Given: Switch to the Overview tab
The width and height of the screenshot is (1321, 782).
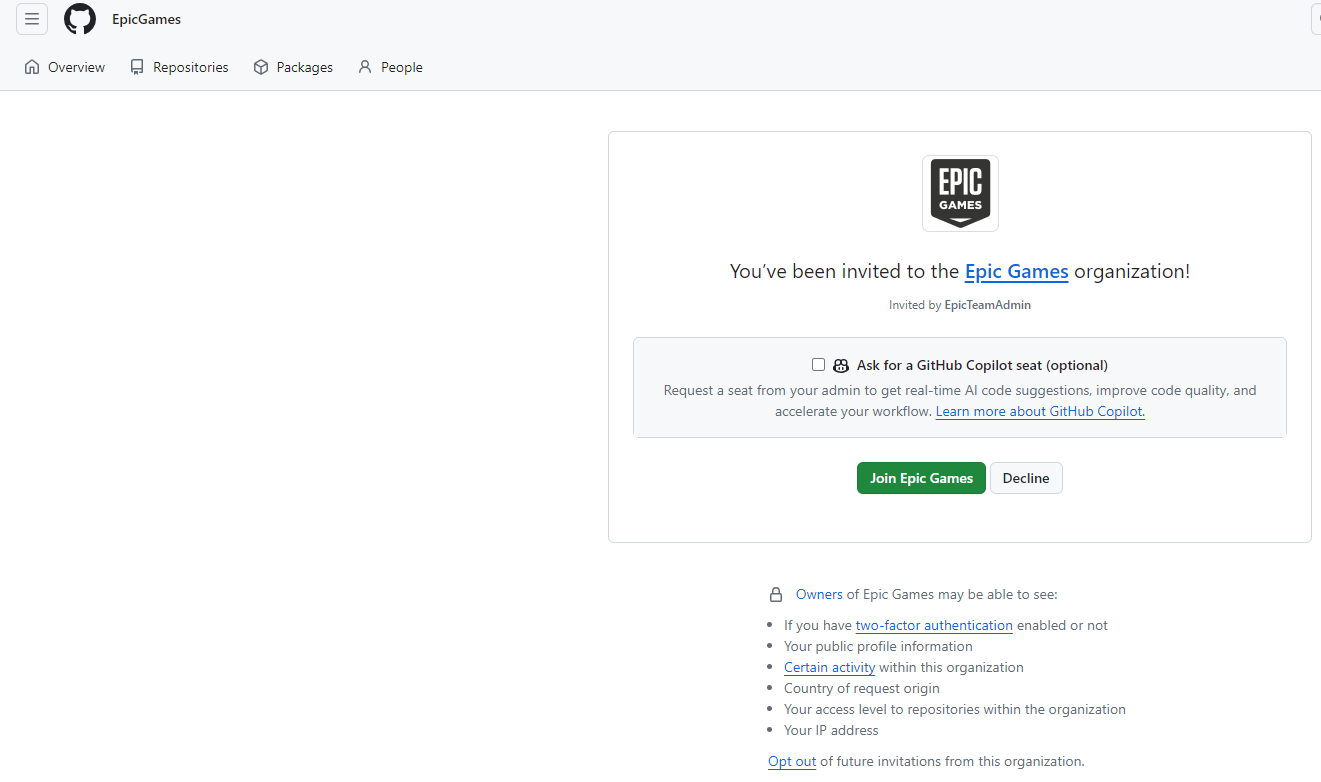Looking at the screenshot, I should click(64, 67).
